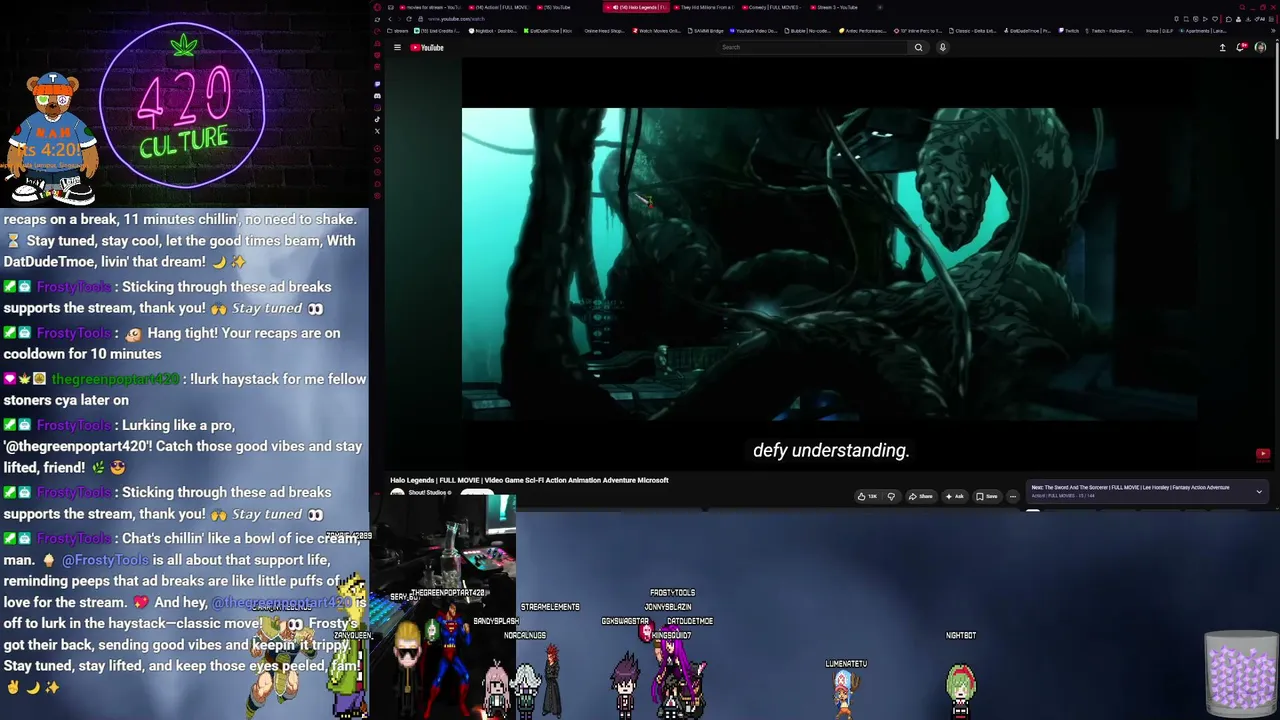The image size is (1280, 720).
Task: Switch to the 'Comedy | FULL MOVIES' tab
Action: click(x=773, y=7)
